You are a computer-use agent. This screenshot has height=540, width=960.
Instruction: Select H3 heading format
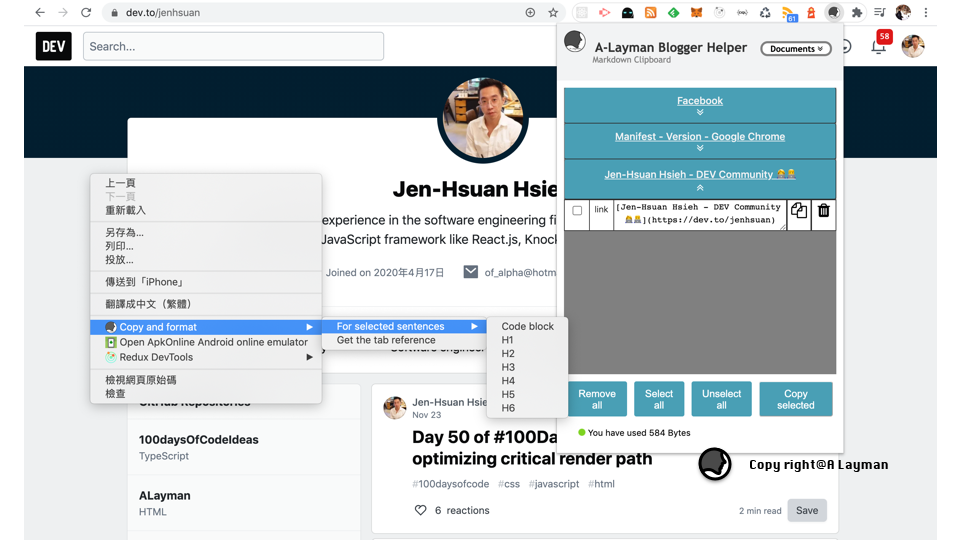click(527, 367)
